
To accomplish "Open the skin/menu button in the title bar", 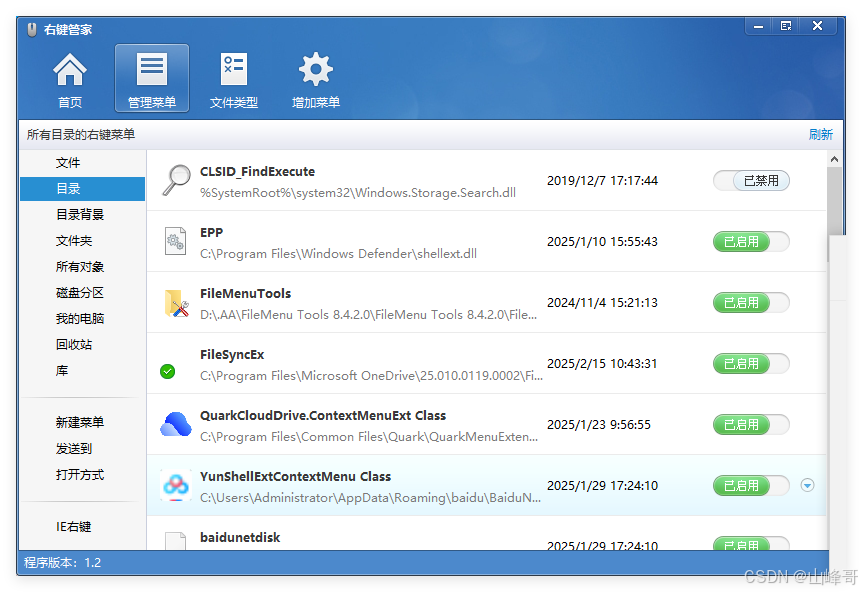I will [x=786, y=26].
